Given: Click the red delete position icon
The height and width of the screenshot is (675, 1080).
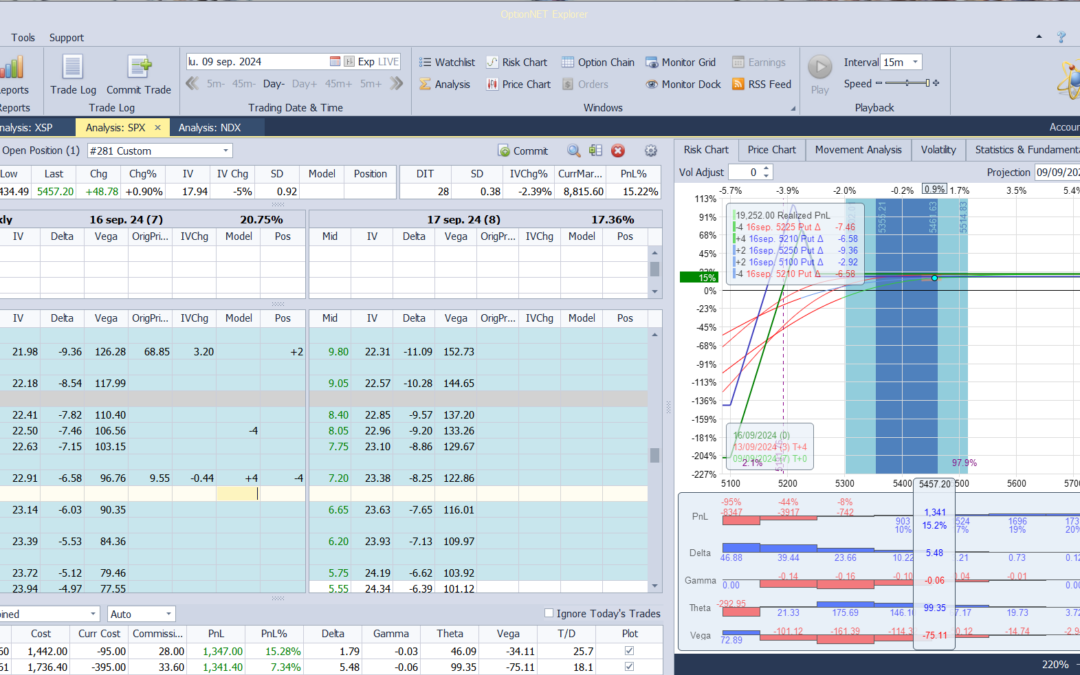Looking at the screenshot, I should pyautogui.click(x=618, y=151).
